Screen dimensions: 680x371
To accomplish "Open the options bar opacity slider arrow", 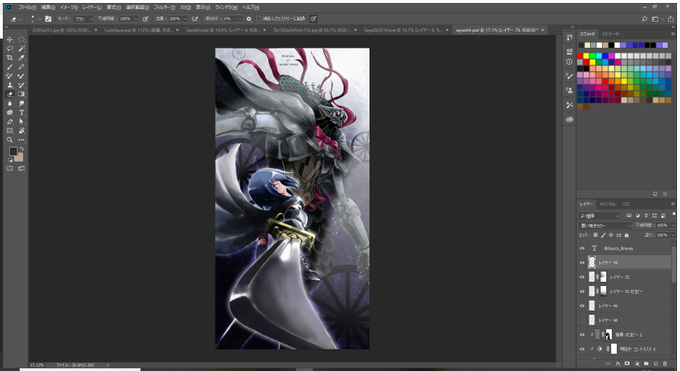I will click(x=136, y=19).
